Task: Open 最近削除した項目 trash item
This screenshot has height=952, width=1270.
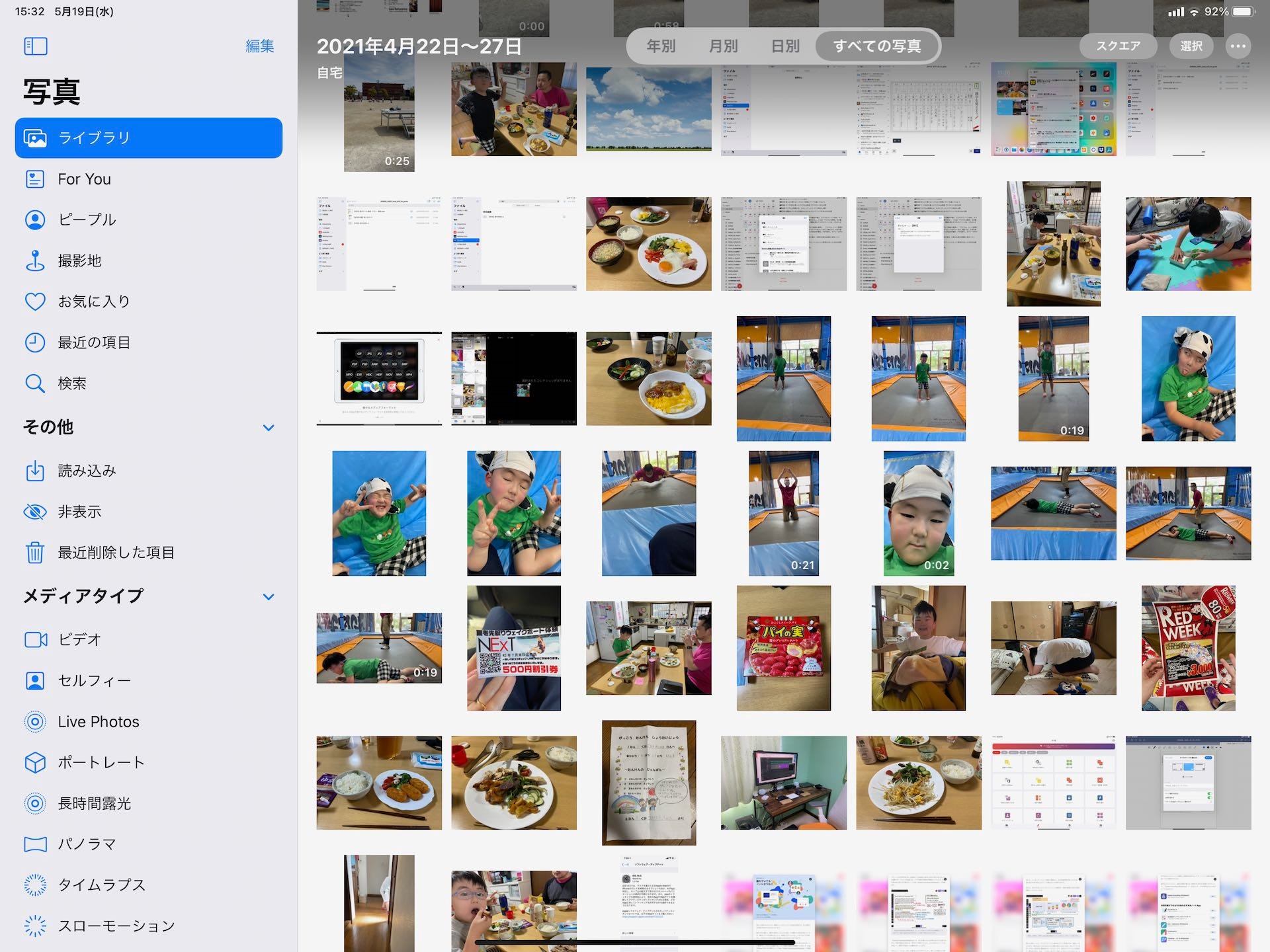Action: pos(116,552)
